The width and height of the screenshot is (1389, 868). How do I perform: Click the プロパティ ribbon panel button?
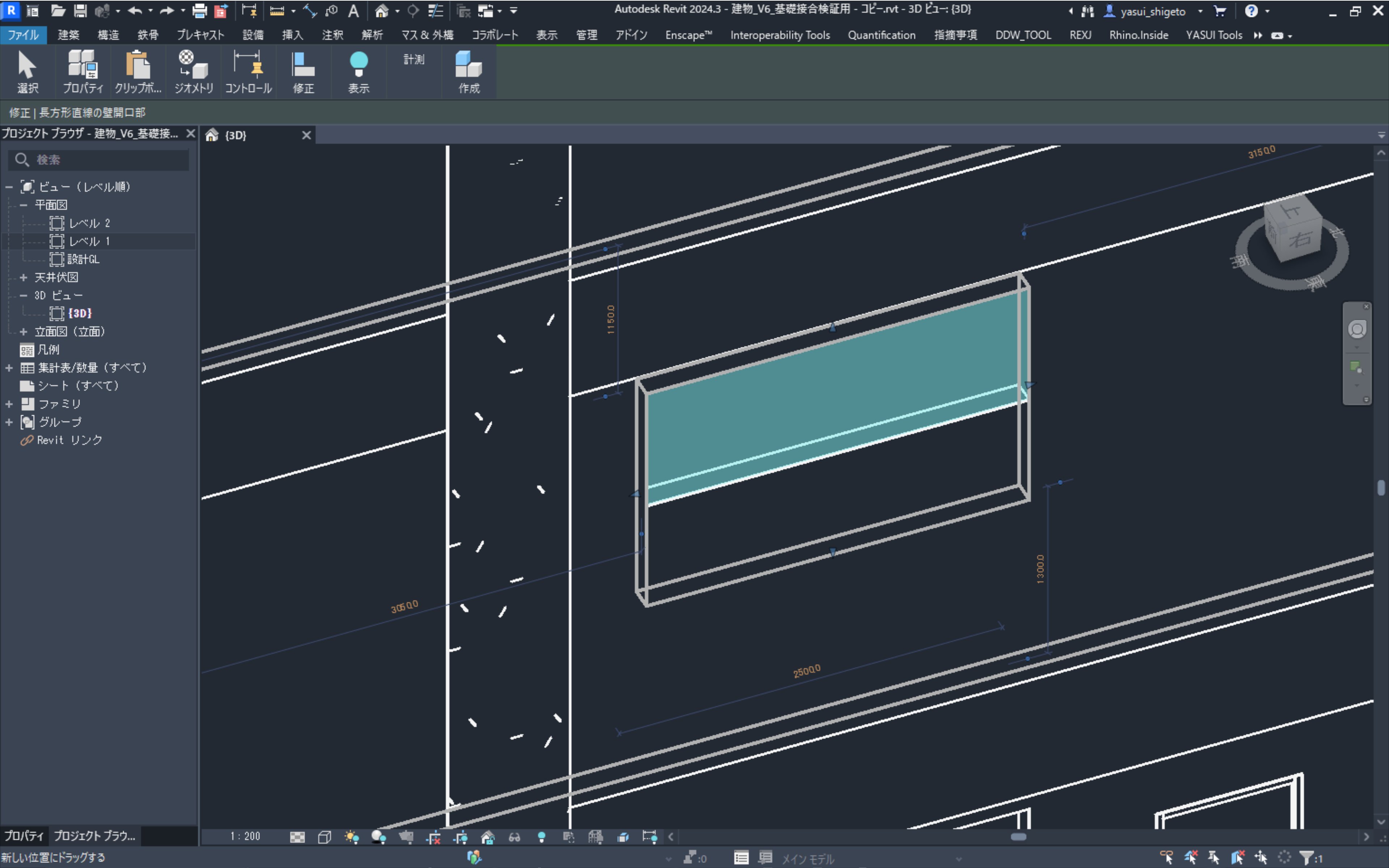pyautogui.click(x=83, y=72)
